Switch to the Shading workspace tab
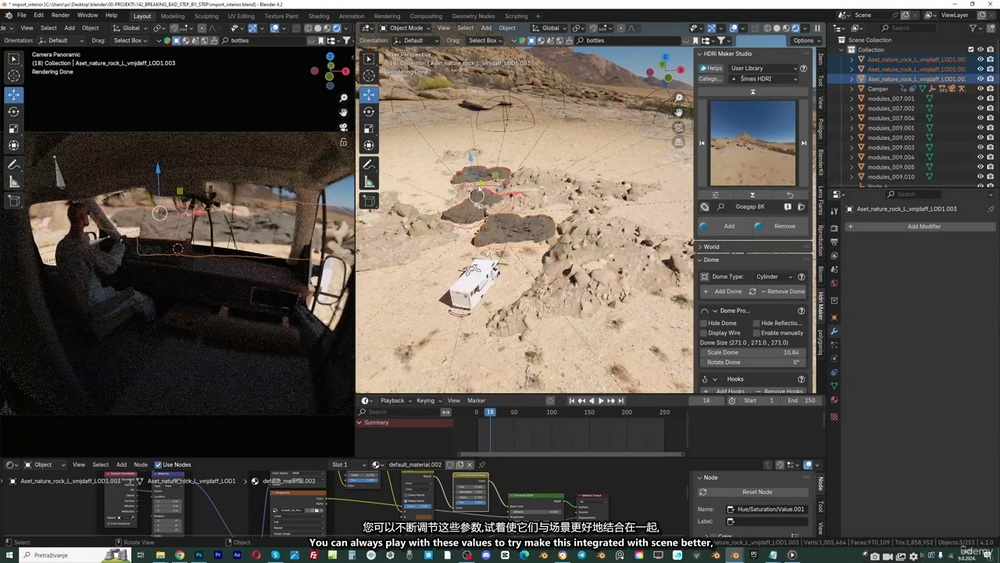The image size is (1000, 563). [319, 16]
